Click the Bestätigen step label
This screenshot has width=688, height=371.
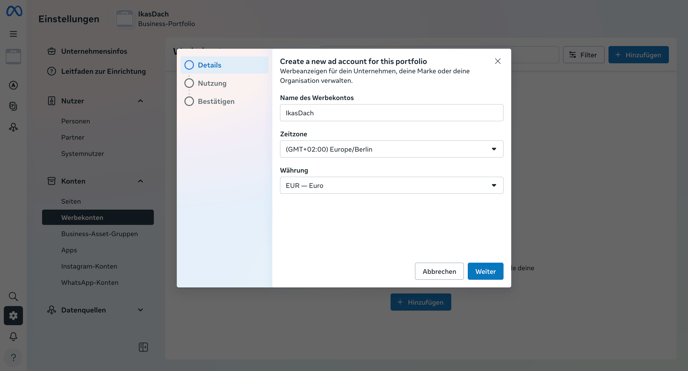(216, 101)
